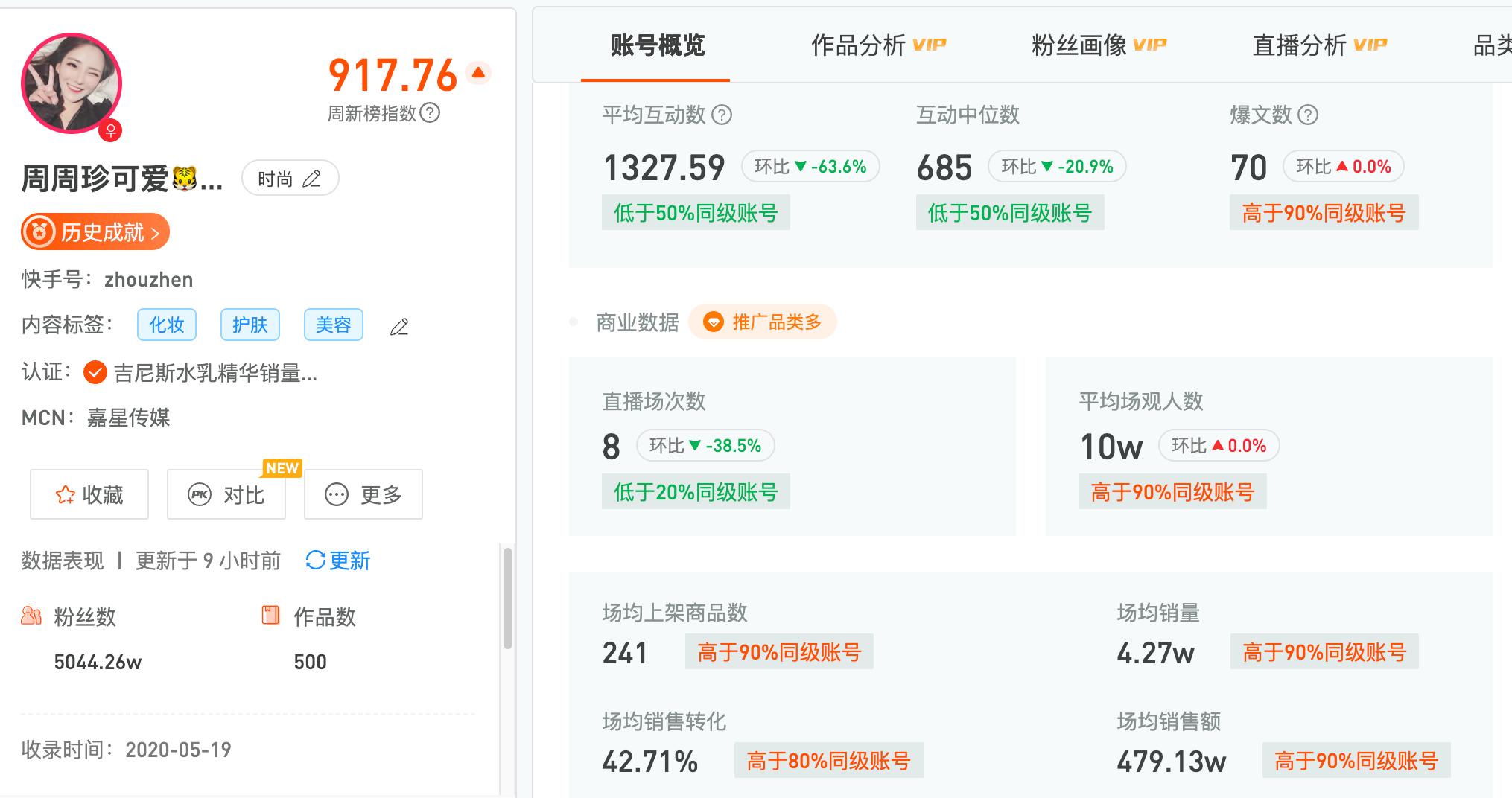Click the help icon next to 周新榜指数
Screen dimensions: 1512x798
tap(430, 113)
